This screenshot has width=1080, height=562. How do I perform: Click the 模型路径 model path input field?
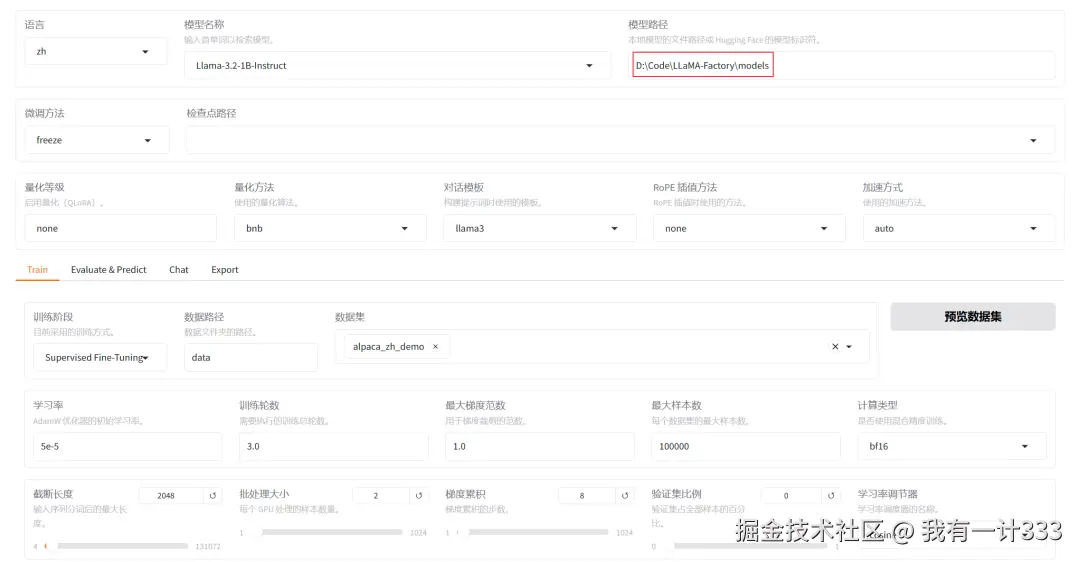coord(842,65)
